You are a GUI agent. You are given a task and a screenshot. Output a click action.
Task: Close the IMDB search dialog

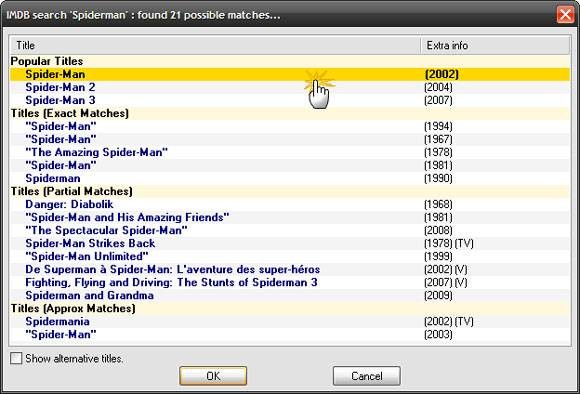pos(565,15)
